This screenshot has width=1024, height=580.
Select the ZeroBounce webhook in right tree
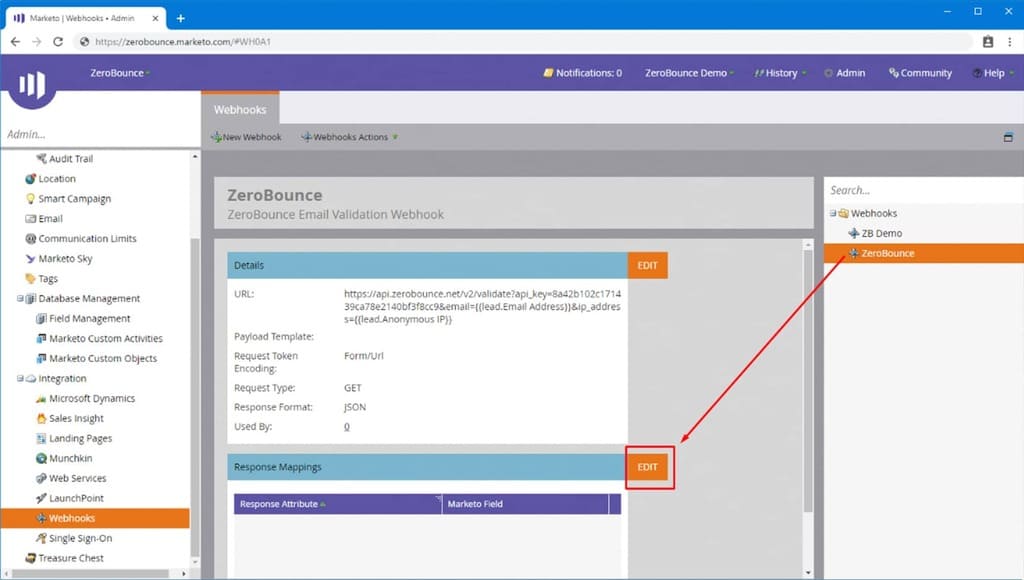point(923,253)
